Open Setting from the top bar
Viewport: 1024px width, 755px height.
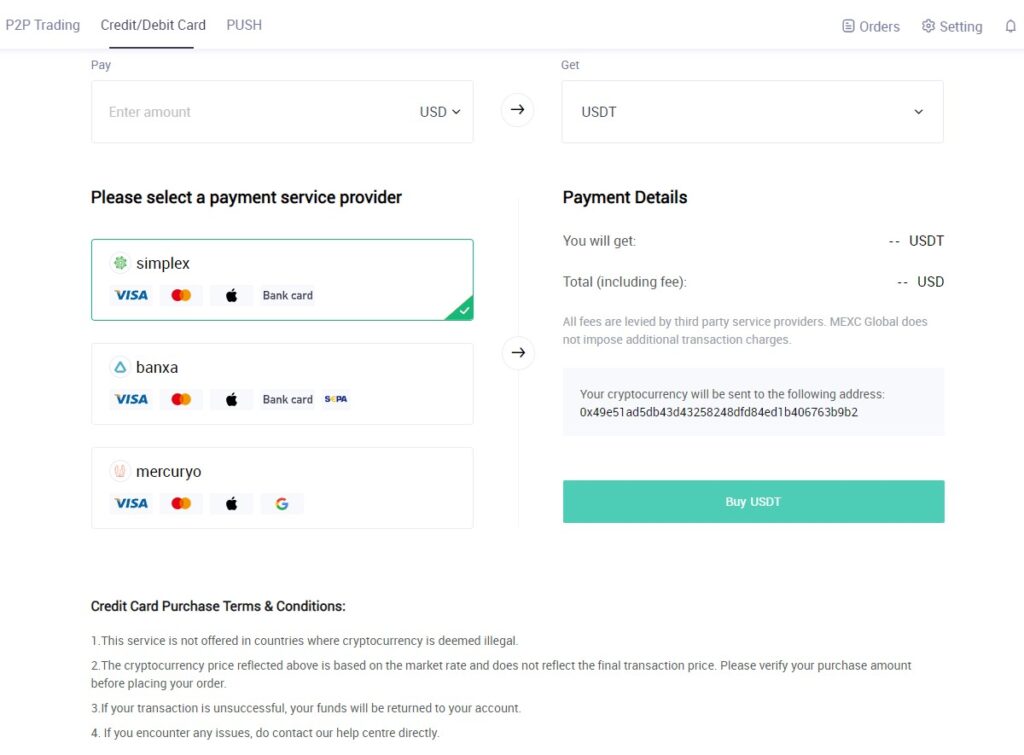pyautogui.click(x=952, y=26)
